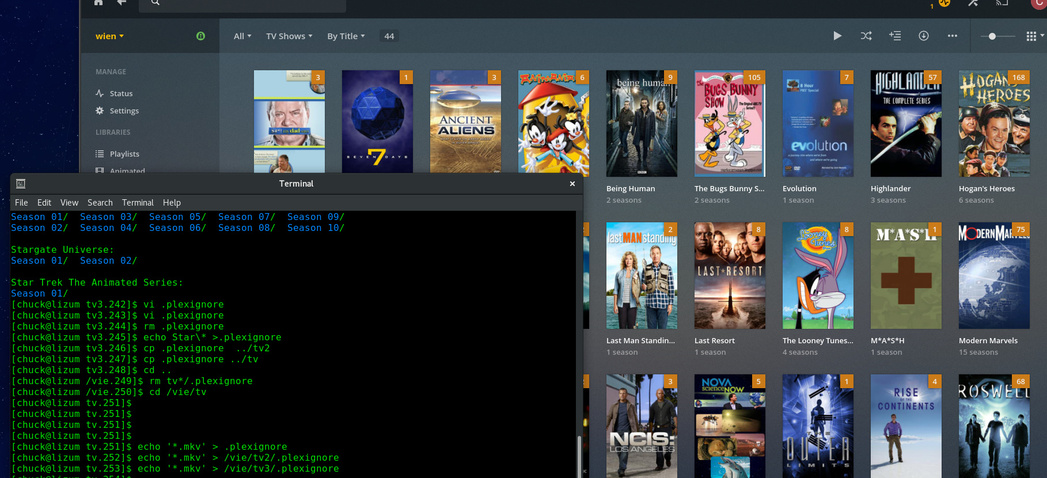Open the Terminal menu in Terminal window
This screenshot has height=478, width=1047.
coord(138,202)
